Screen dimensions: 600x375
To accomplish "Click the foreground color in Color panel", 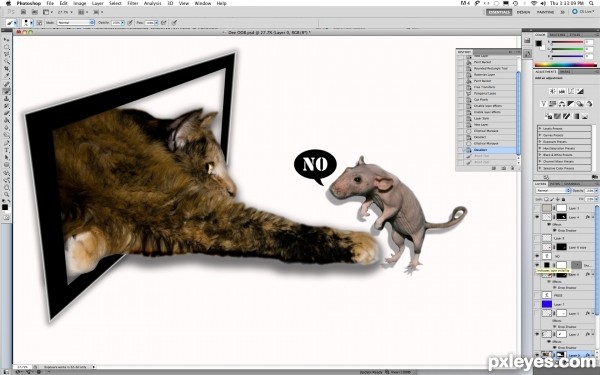I will 539,43.
